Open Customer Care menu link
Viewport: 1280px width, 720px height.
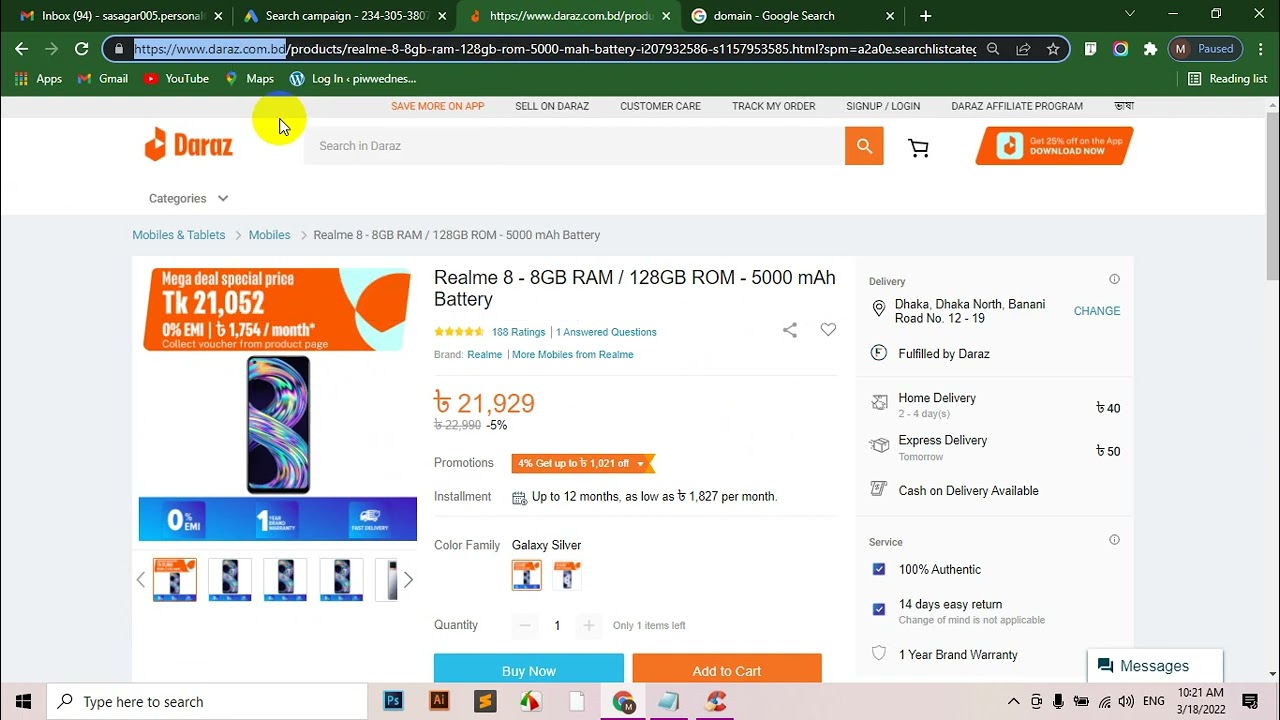pos(660,106)
